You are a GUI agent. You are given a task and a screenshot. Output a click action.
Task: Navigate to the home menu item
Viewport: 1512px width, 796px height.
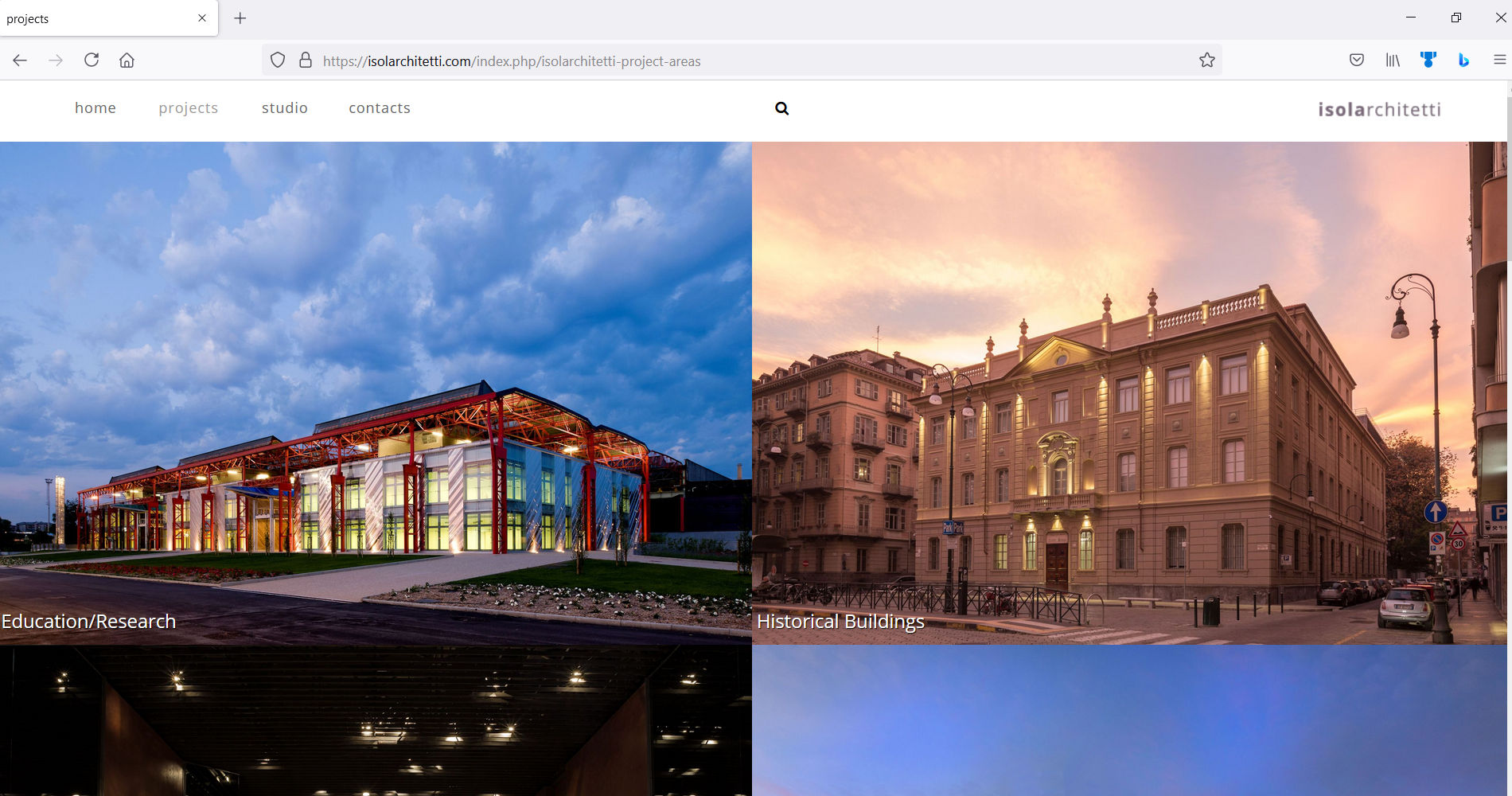pyautogui.click(x=95, y=108)
